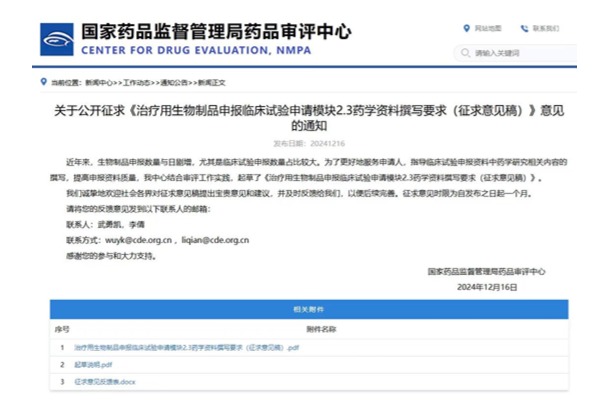Image resolution: width=600 pixels, height=400 pixels.
Task: Click the signature date 2024年12月16日
Action: (x=487, y=287)
